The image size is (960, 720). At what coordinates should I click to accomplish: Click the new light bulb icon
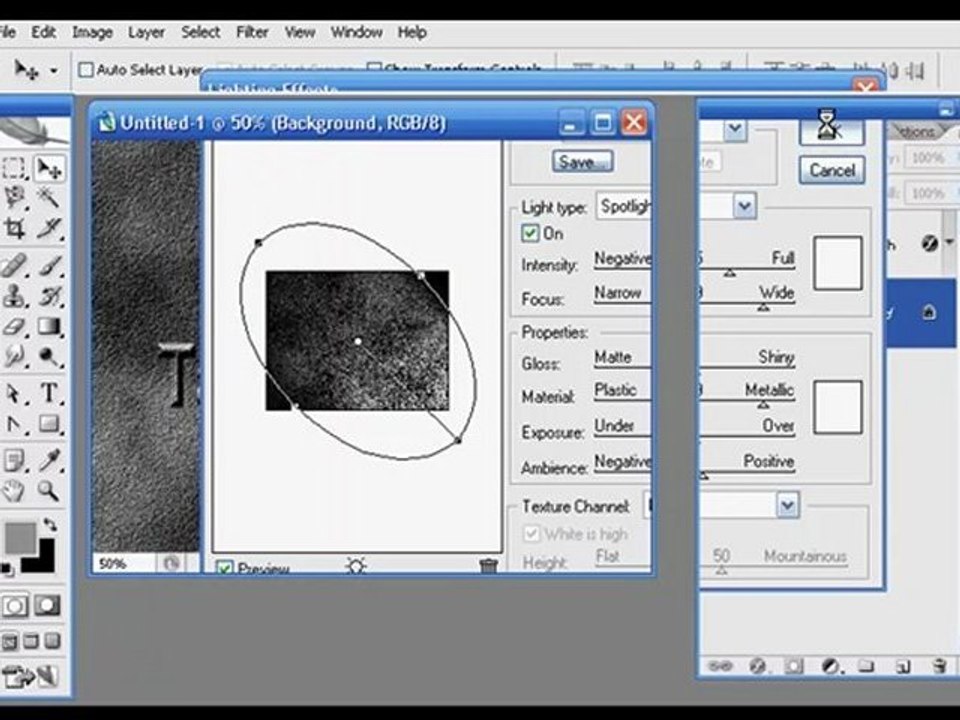(x=356, y=565)
